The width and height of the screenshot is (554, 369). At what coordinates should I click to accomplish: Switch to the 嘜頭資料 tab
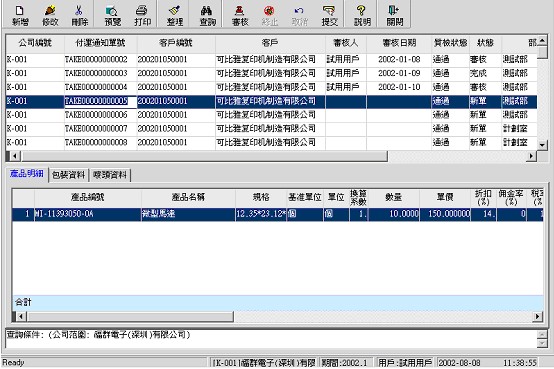(x=110, y=175)
